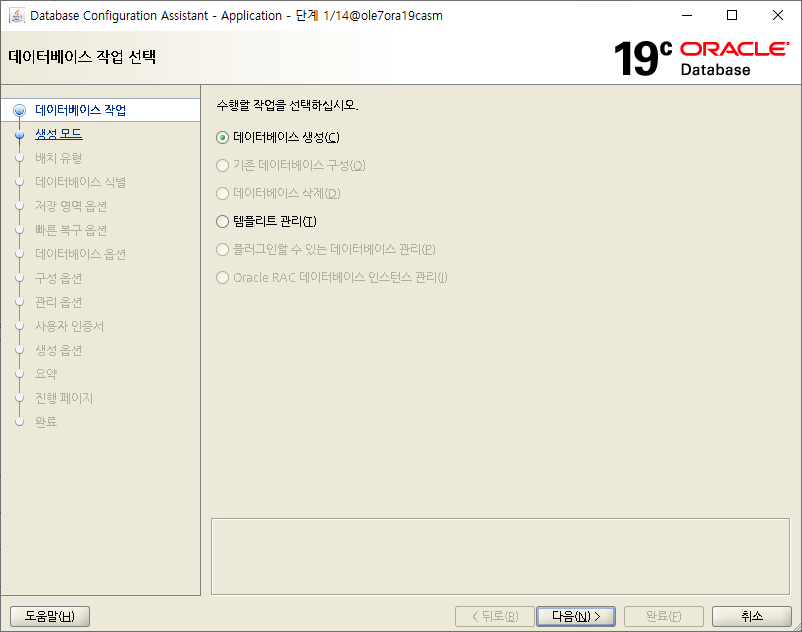Open help with the 도움말(H) button
This screenshot has height=632, width=802.
click(x=50, y=616)
